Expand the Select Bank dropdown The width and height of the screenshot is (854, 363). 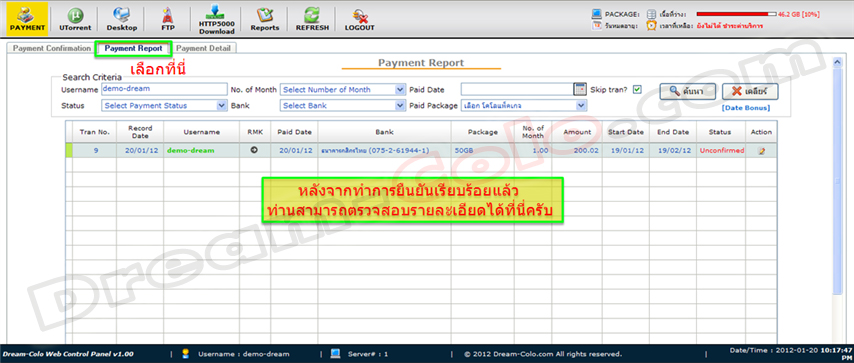[343, 105]
